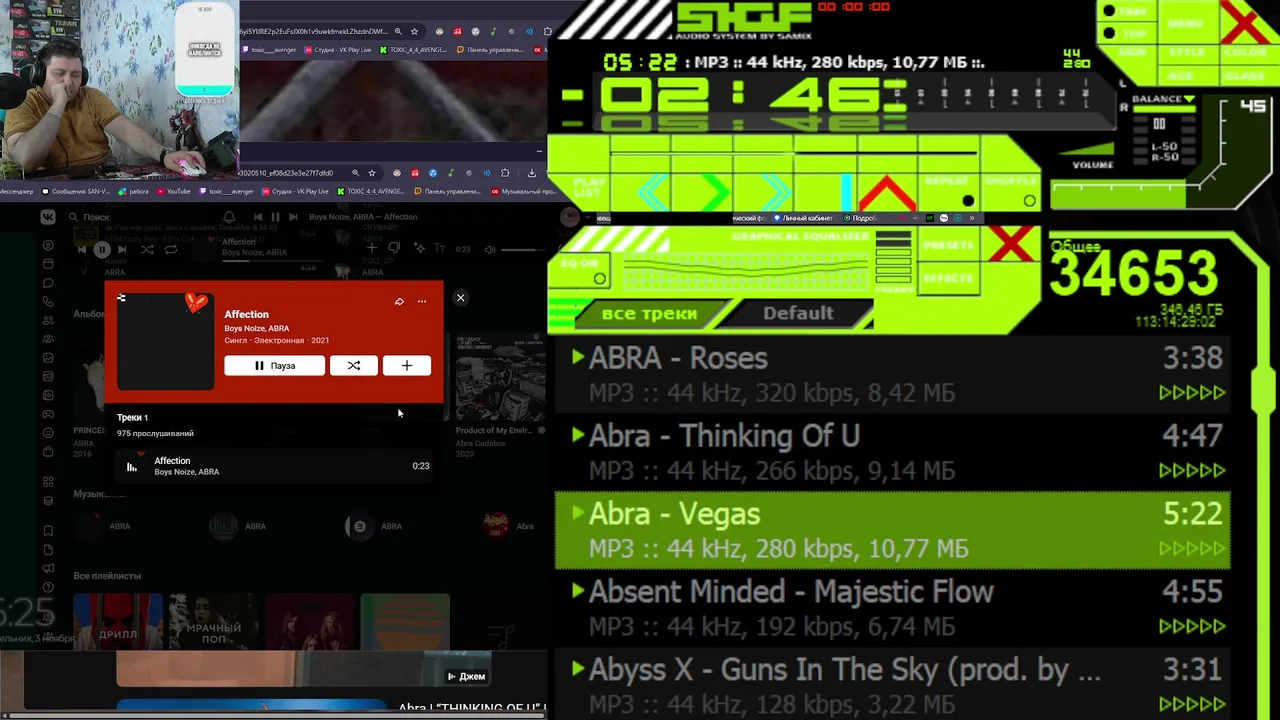
Task: Switch to 'все треки' playlist tab
Action: [x=649, y=314]
